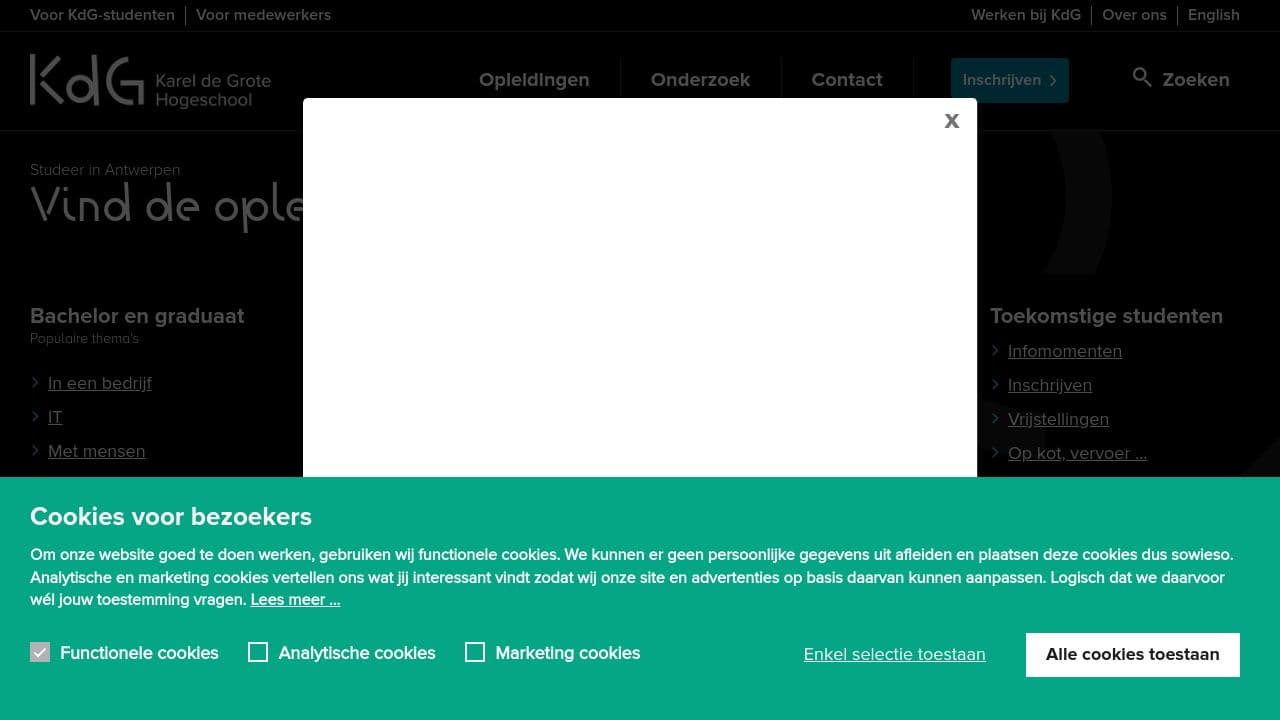Click the chevron icon before IT
The width and height of the screenshot is (1280, 720).
click(36, 417)
